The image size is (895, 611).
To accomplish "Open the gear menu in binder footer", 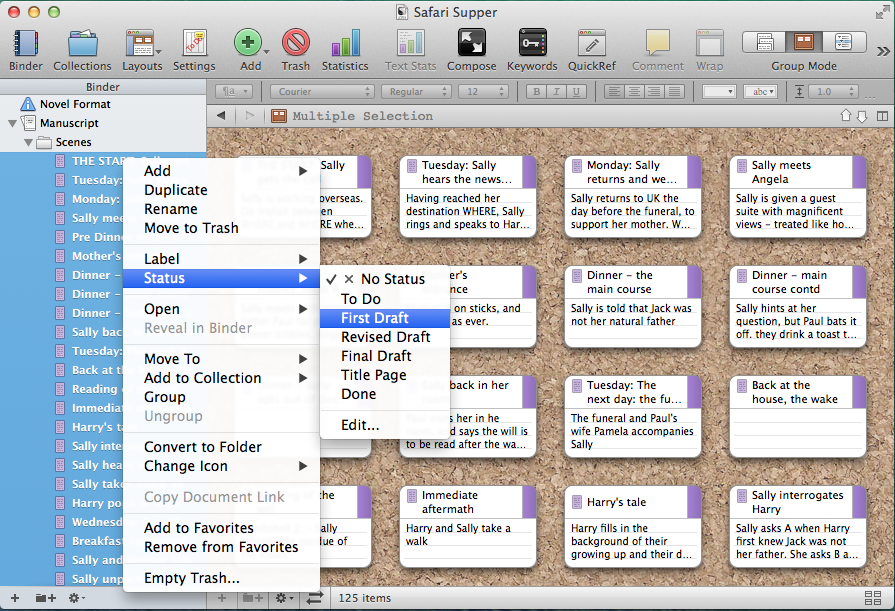I will (76, 598).
